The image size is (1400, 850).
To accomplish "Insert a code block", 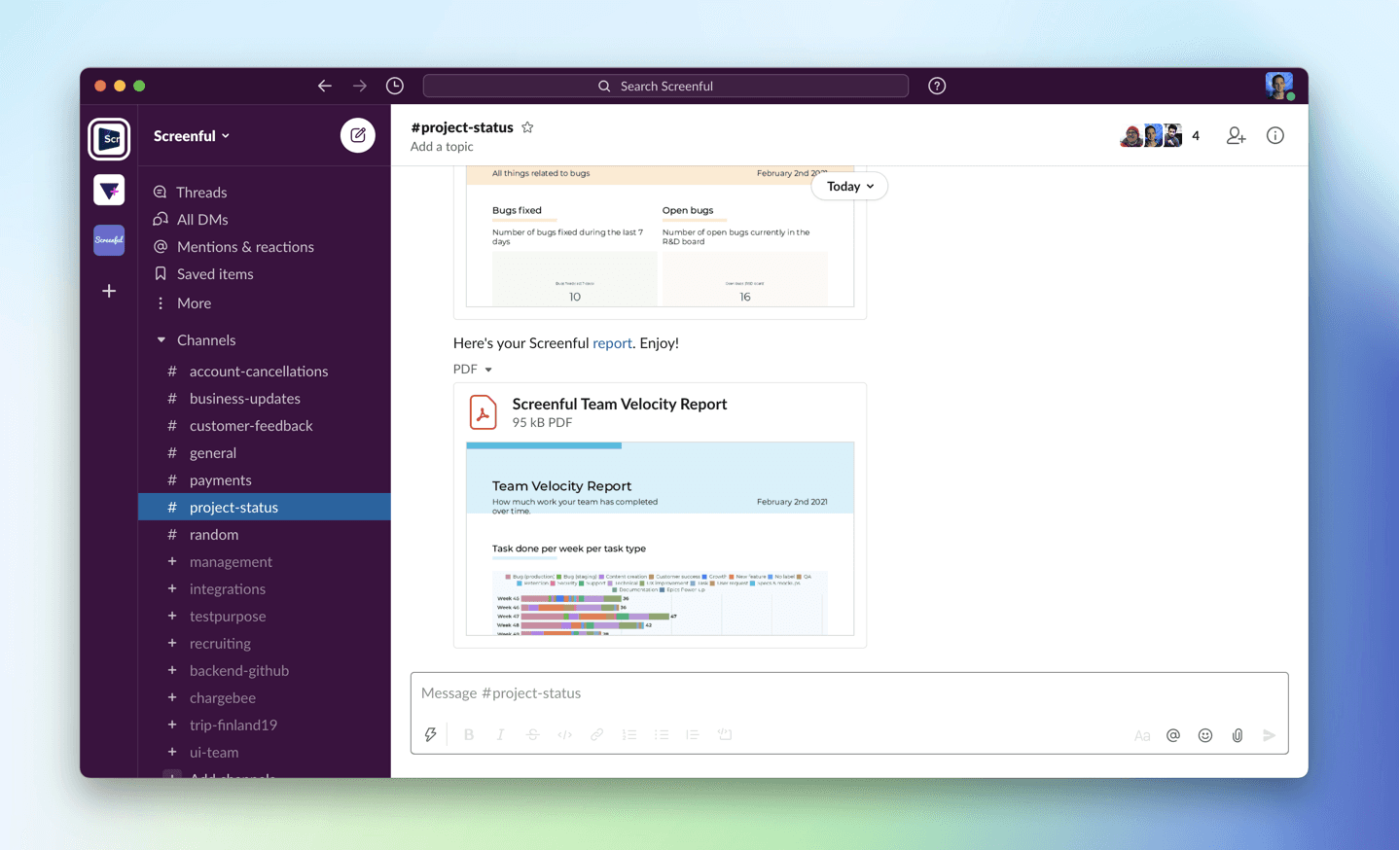I will tap(725, 734).
